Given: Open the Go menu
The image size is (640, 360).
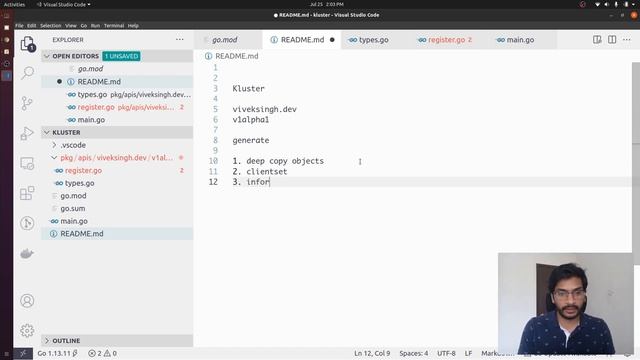Looking at the screenshot, I should 84,25.
